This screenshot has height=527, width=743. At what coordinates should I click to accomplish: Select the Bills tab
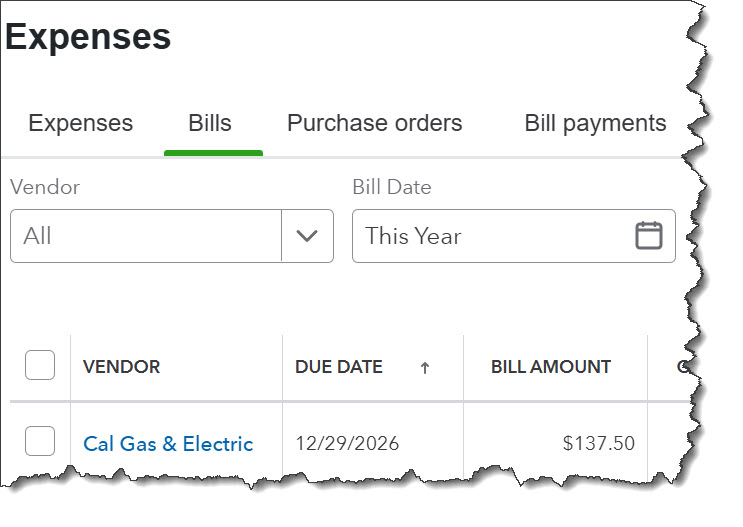point(210,123)
